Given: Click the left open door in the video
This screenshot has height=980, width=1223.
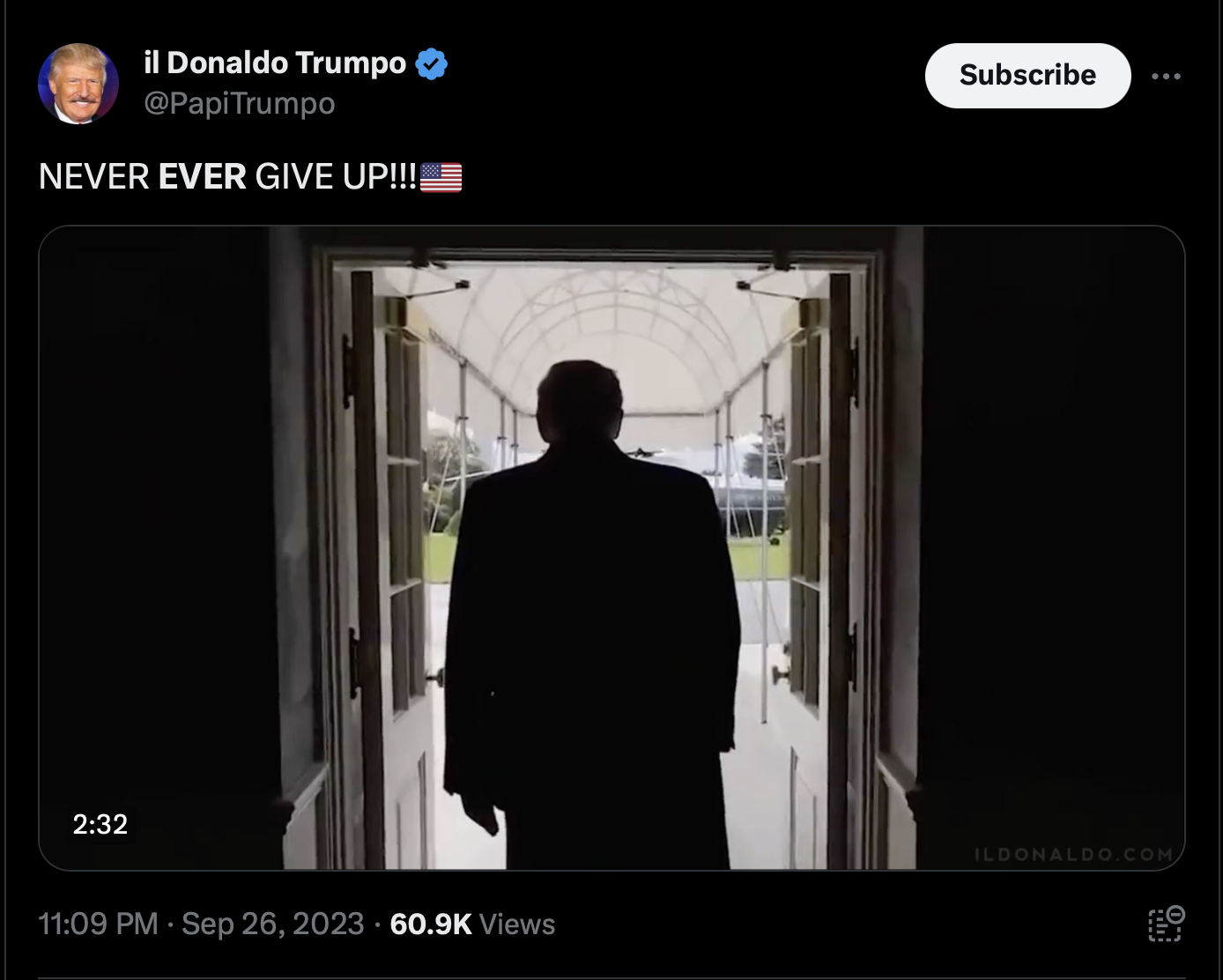Looking at the screenshot, I should pyautogui.click(x=388, y=564).
